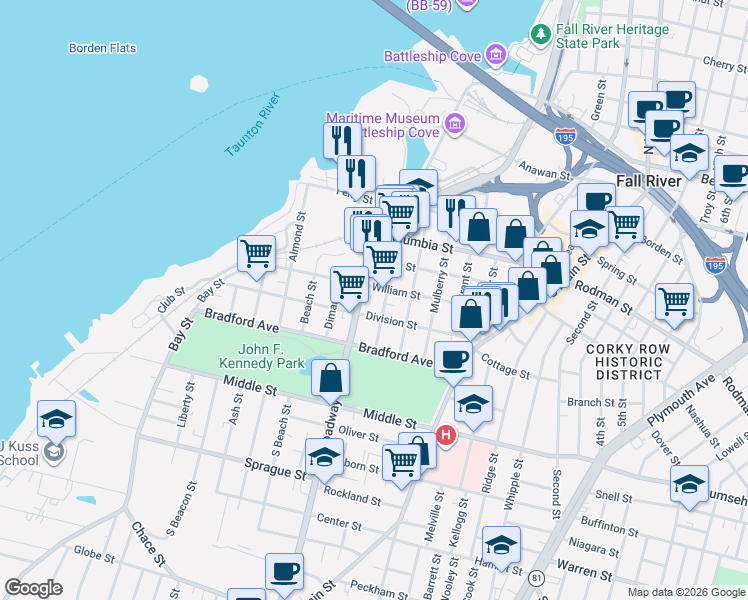Click the Route 81 shield marker
748x600 pixels.
(537, 579)
